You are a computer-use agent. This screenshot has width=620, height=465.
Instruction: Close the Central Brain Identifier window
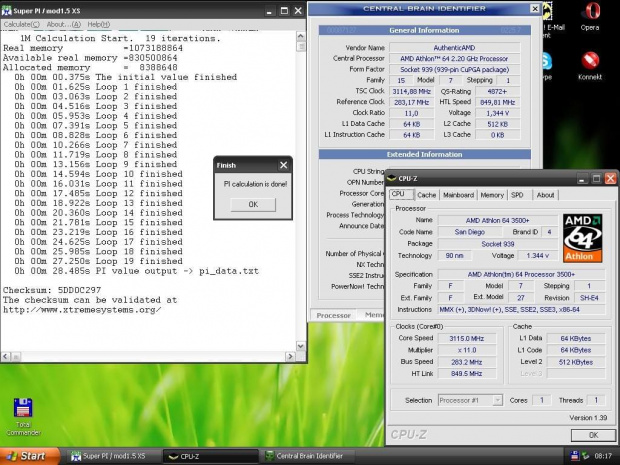click(535, 8)
